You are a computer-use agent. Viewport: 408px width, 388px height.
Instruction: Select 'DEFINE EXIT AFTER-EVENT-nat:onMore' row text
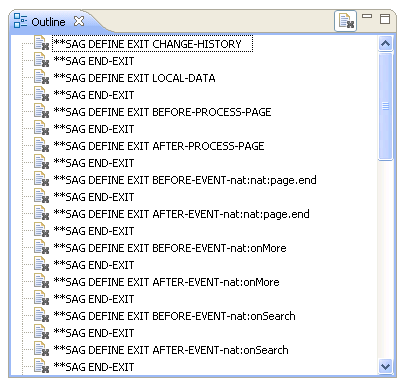coord(166,282)
